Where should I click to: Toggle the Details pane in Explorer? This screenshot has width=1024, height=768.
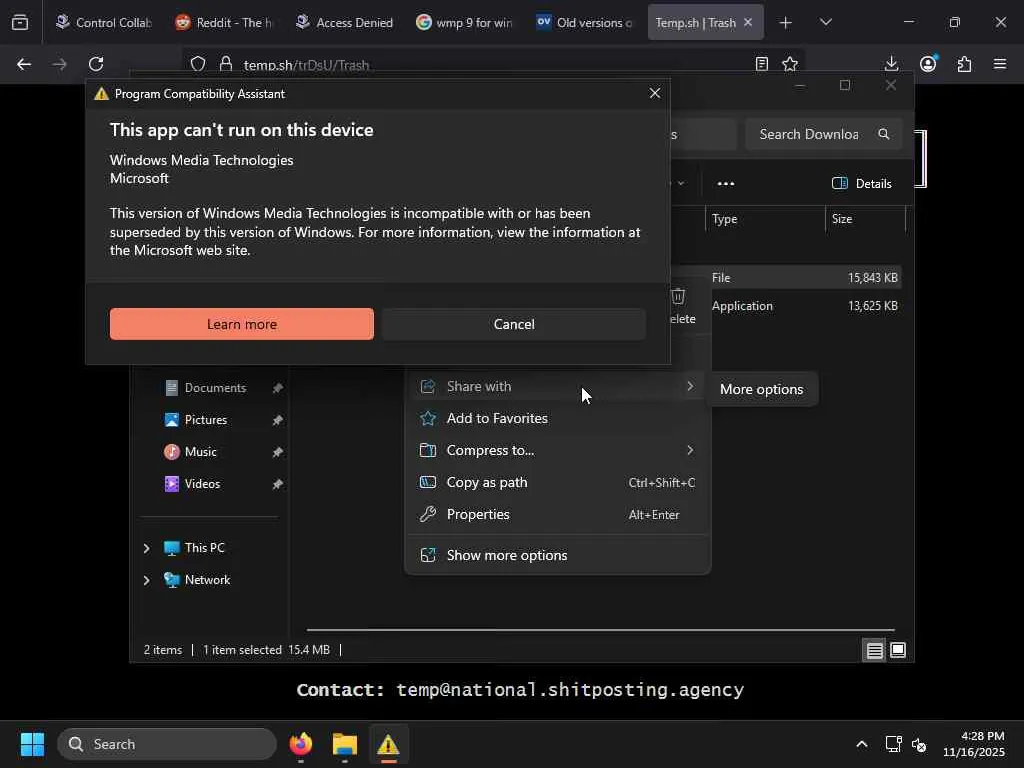point(861,184)
